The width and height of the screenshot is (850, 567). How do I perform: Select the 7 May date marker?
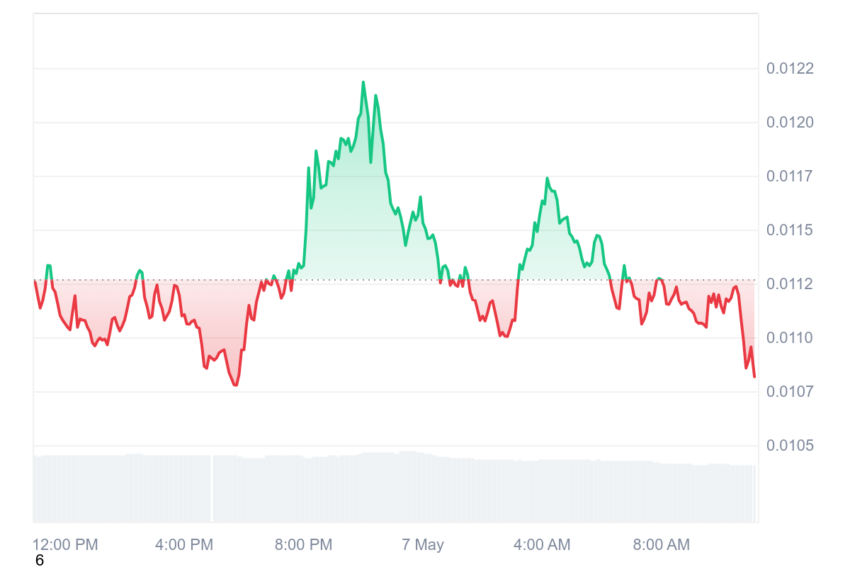pos(423,544)
